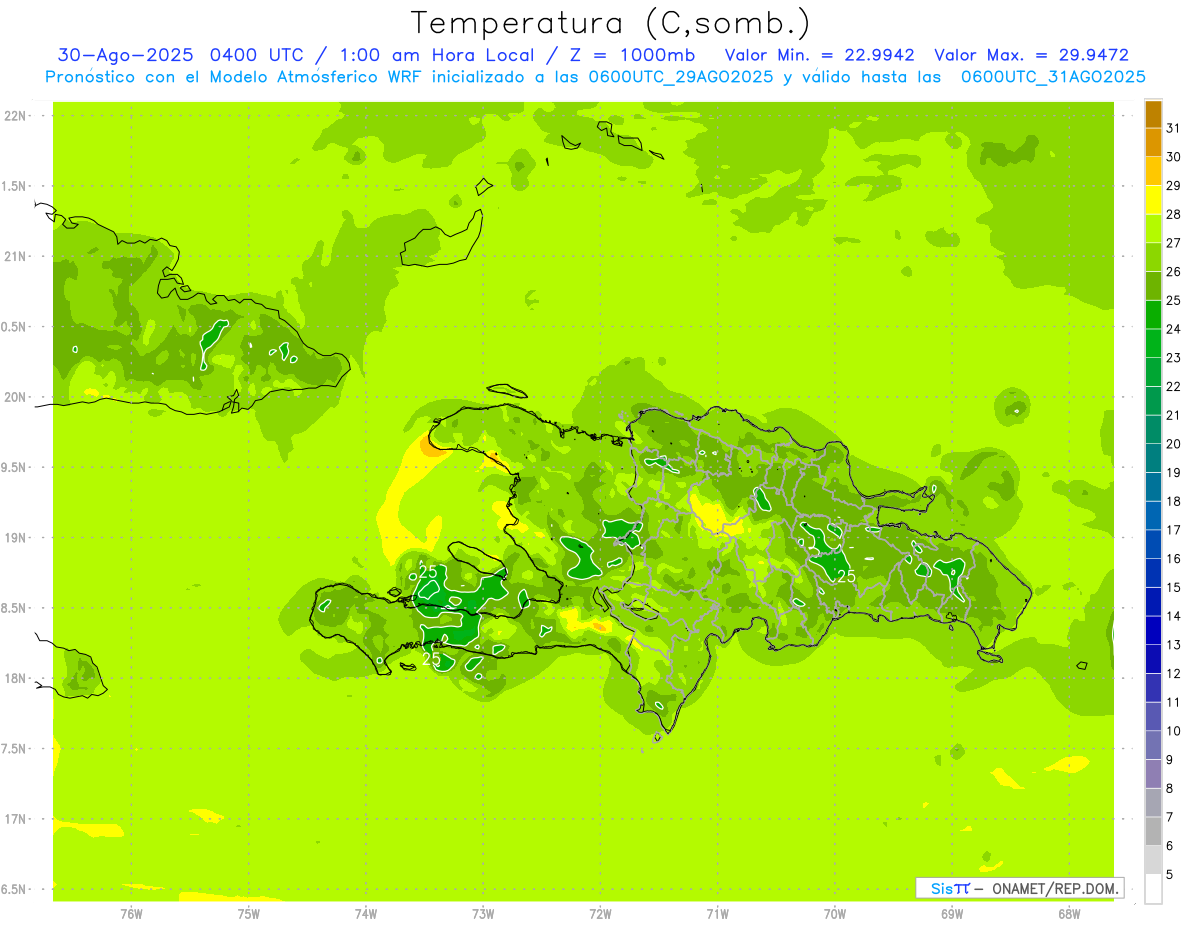The image size is (1200, 927).
Task: Click the '5' value on the color scale
Action: pos(1170,874)
